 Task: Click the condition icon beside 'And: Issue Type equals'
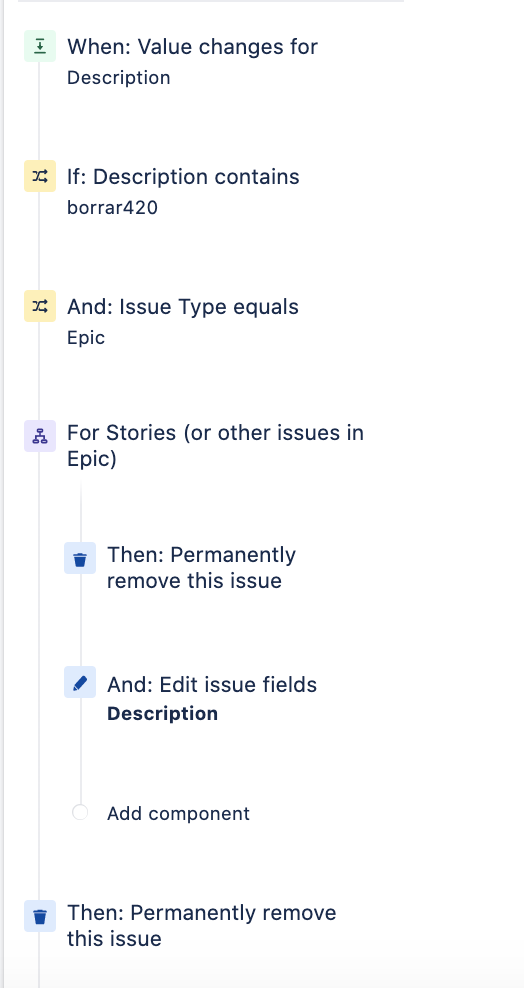pos(40,306)
